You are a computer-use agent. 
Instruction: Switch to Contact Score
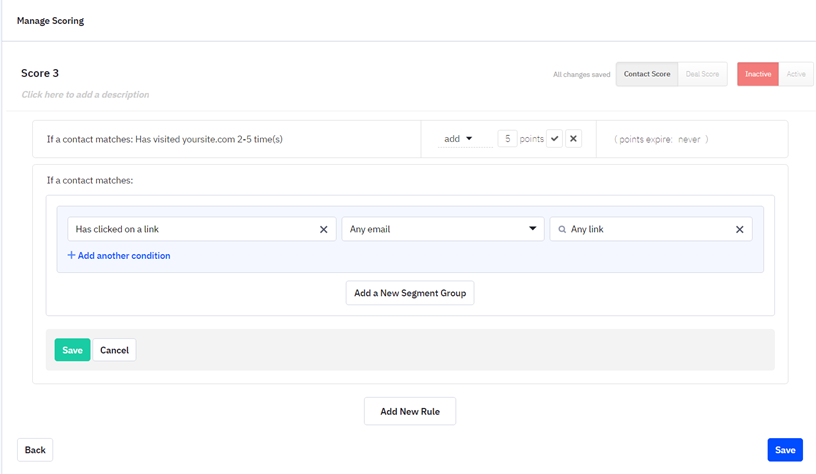tap(647, 74)
